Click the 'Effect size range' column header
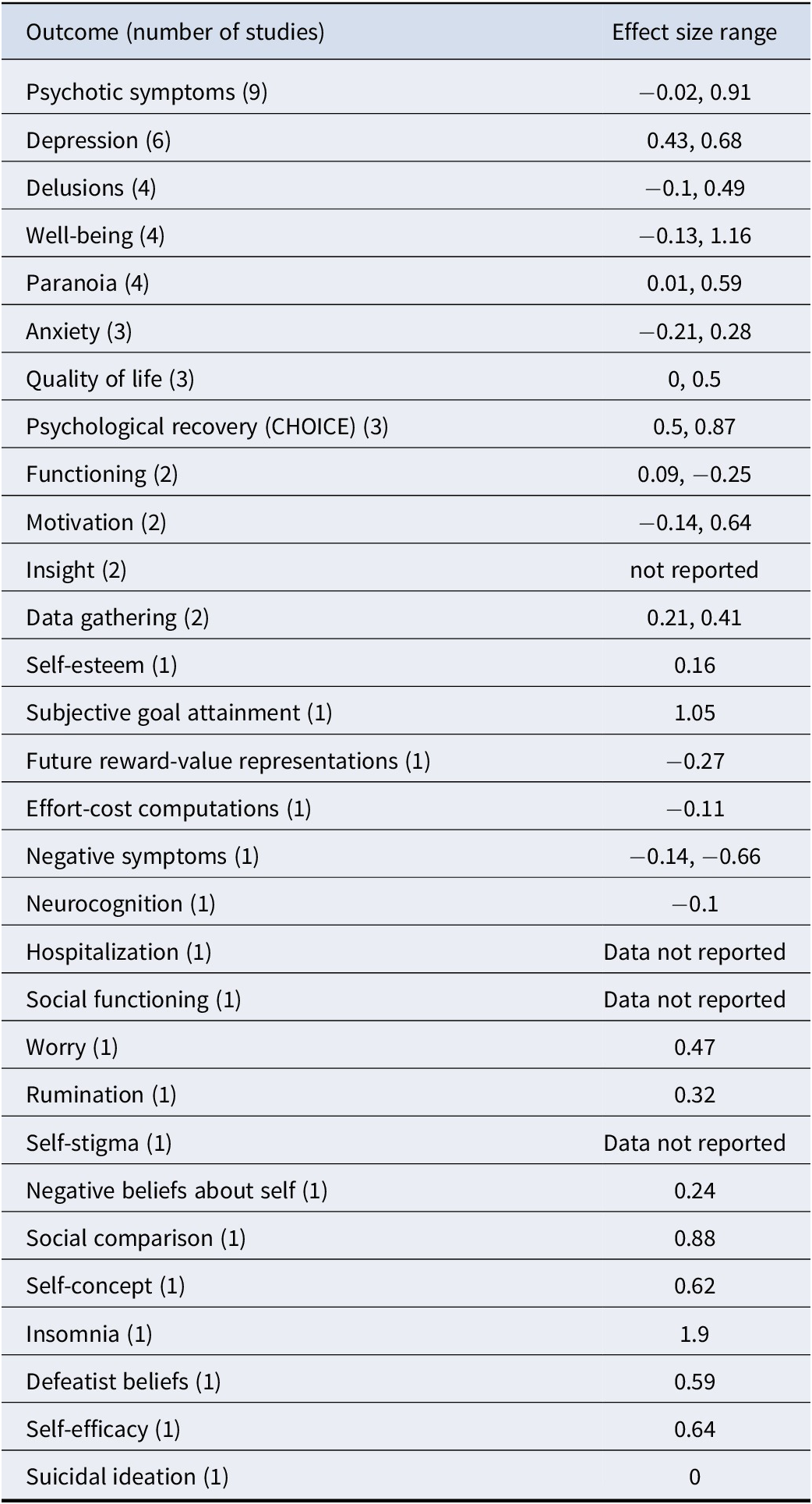The height and width of the screenshot is (1504, 812). 694,32
